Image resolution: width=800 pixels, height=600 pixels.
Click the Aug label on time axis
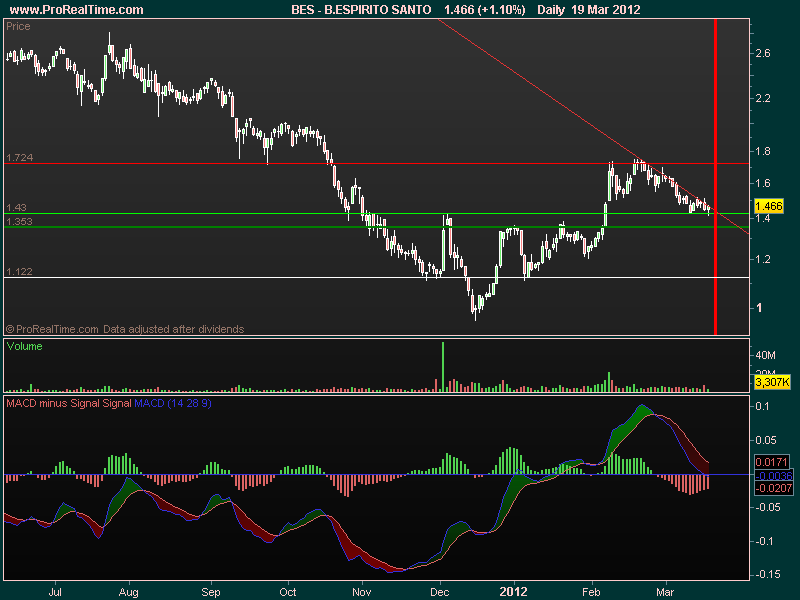click(129, 592)
